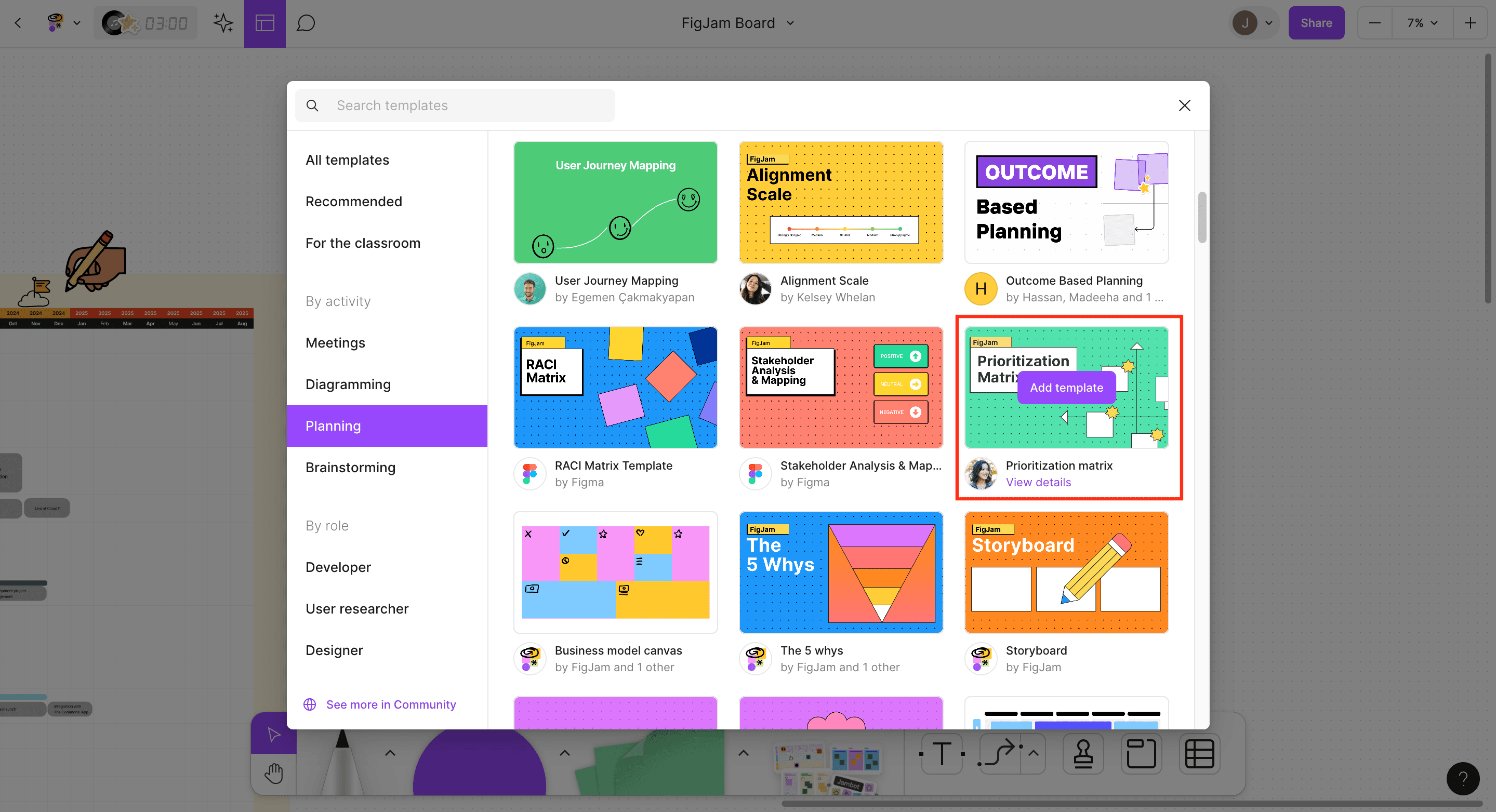Open the comments chat bubble tool

306,23
